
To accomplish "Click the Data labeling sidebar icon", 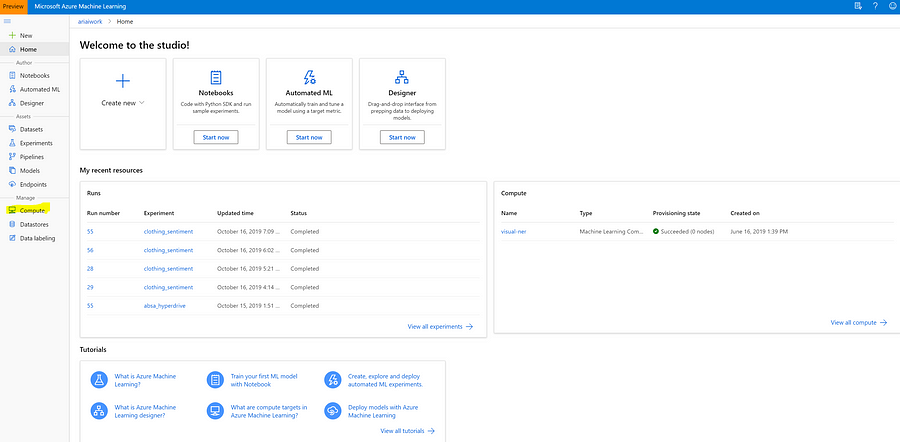I will pyautogui.click(x=12, y=238).
